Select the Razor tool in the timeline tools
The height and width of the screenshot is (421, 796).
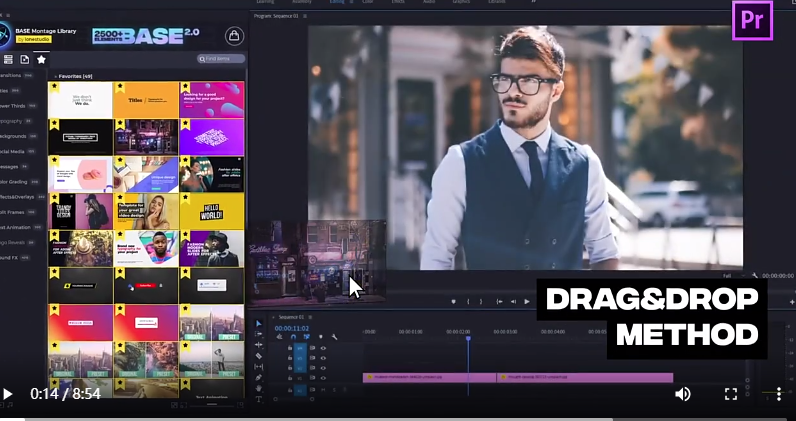(258, 356)
